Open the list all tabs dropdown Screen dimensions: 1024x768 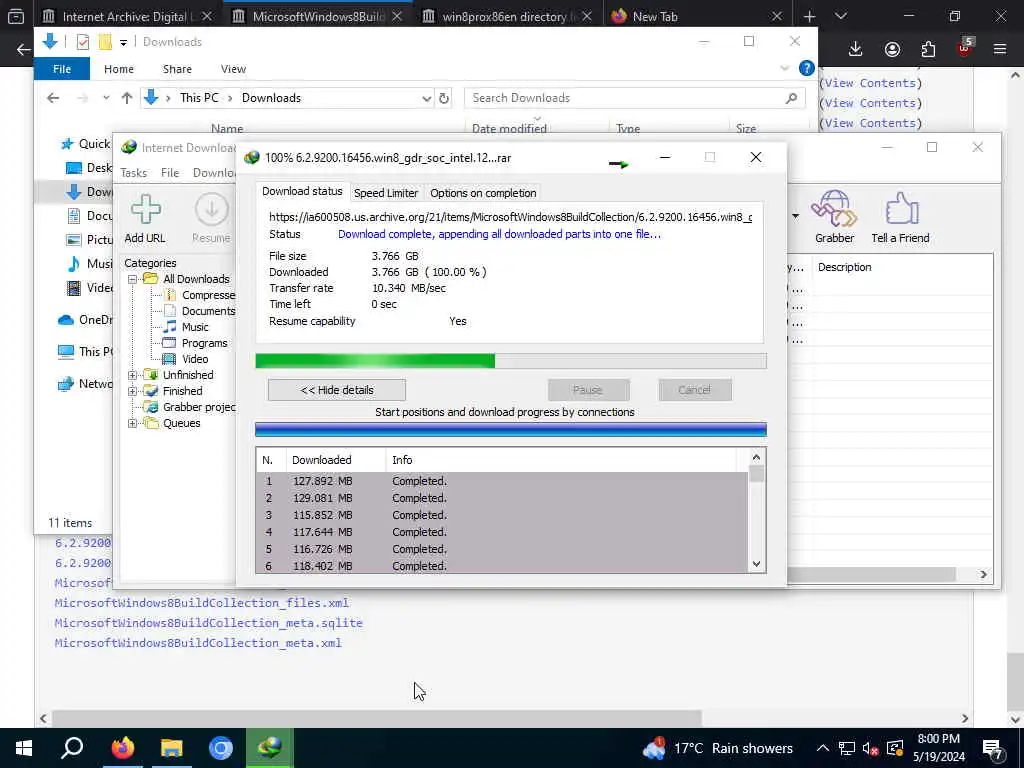(840, 16)
